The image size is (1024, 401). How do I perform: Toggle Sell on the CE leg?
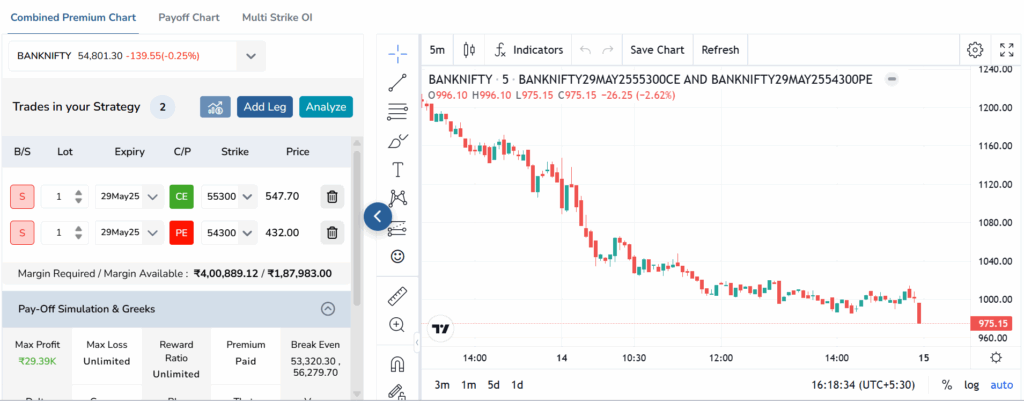tap(22, 197)
